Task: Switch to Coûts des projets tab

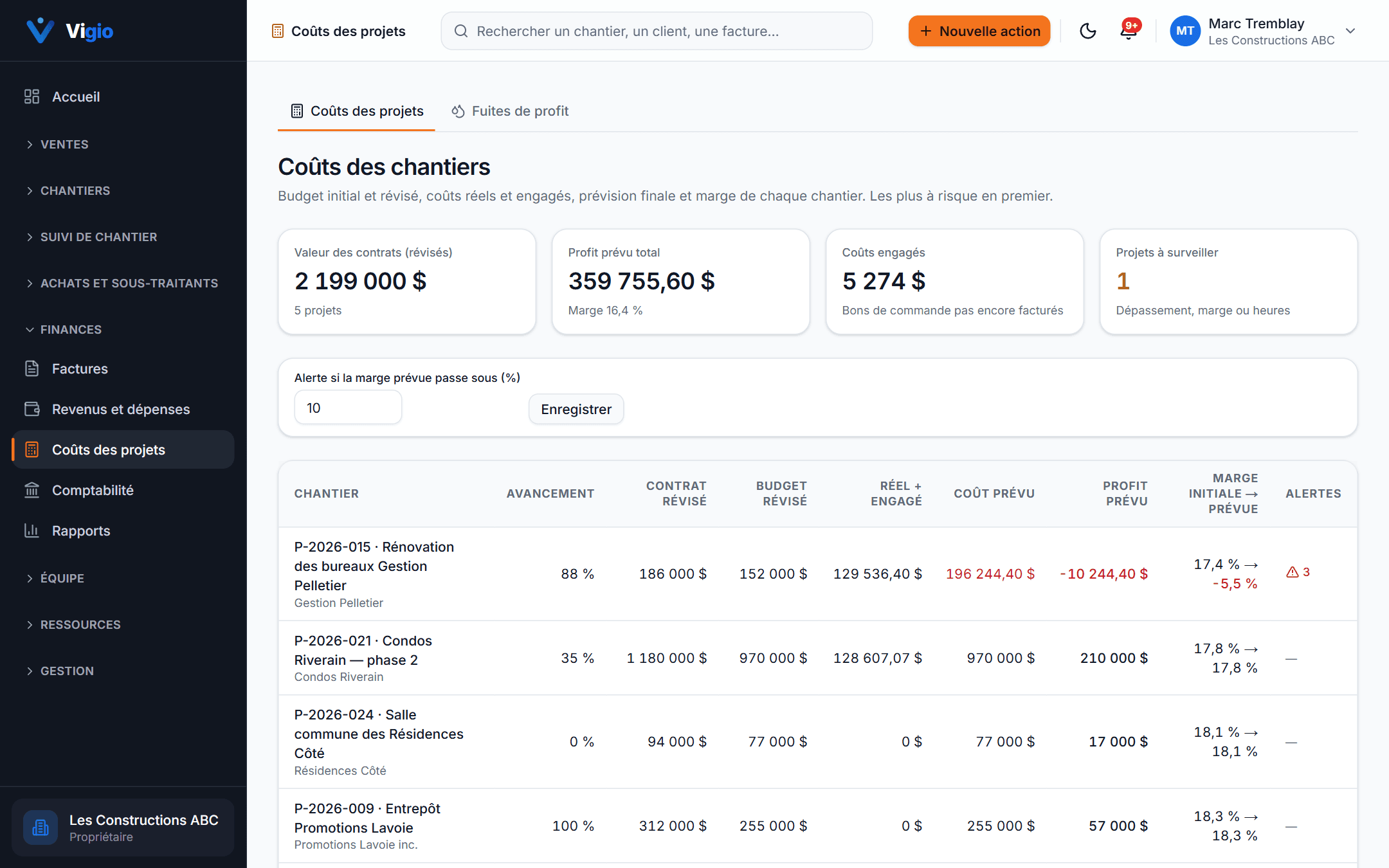Action: coord(357,111)
